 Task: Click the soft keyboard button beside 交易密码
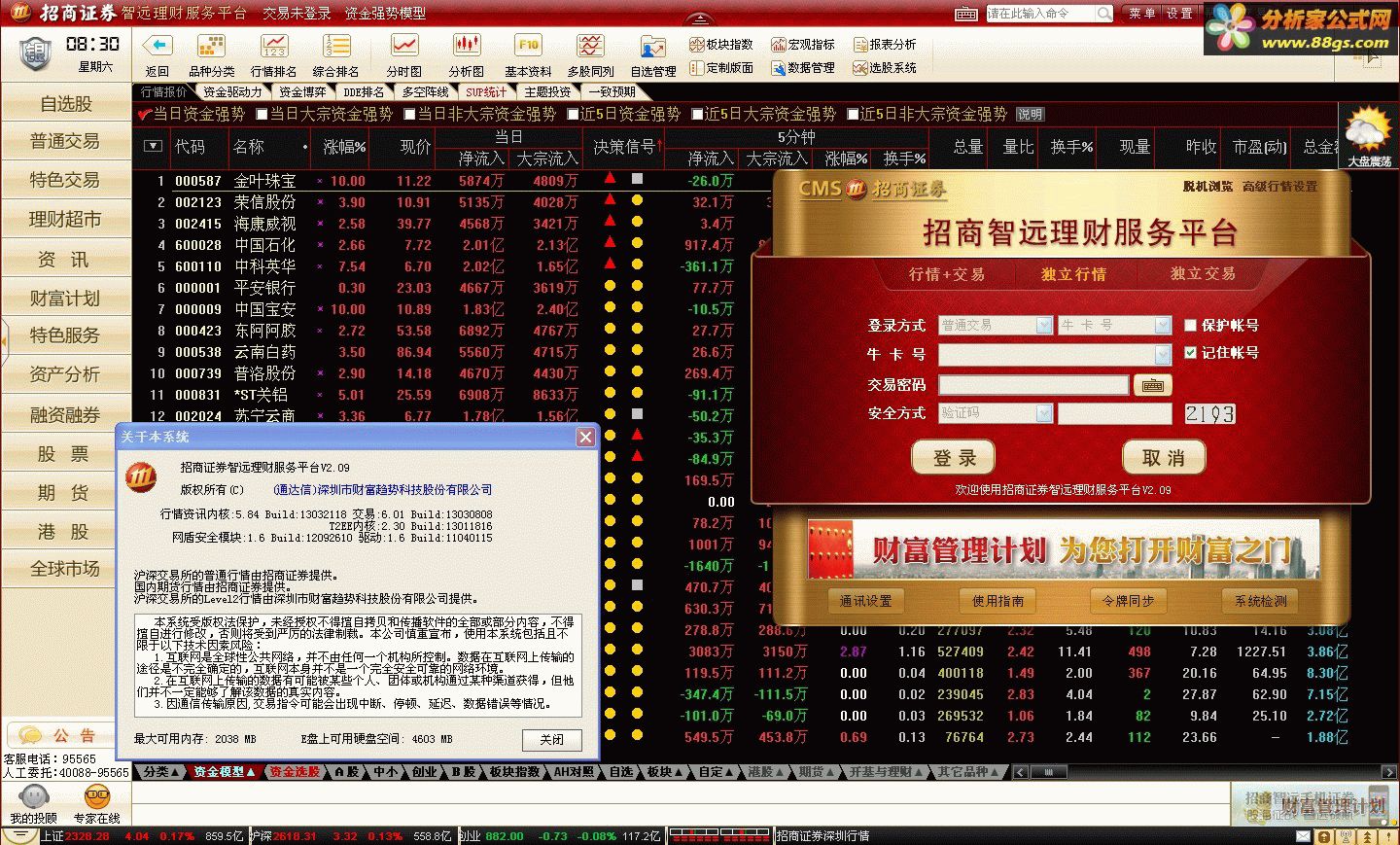1153,385
